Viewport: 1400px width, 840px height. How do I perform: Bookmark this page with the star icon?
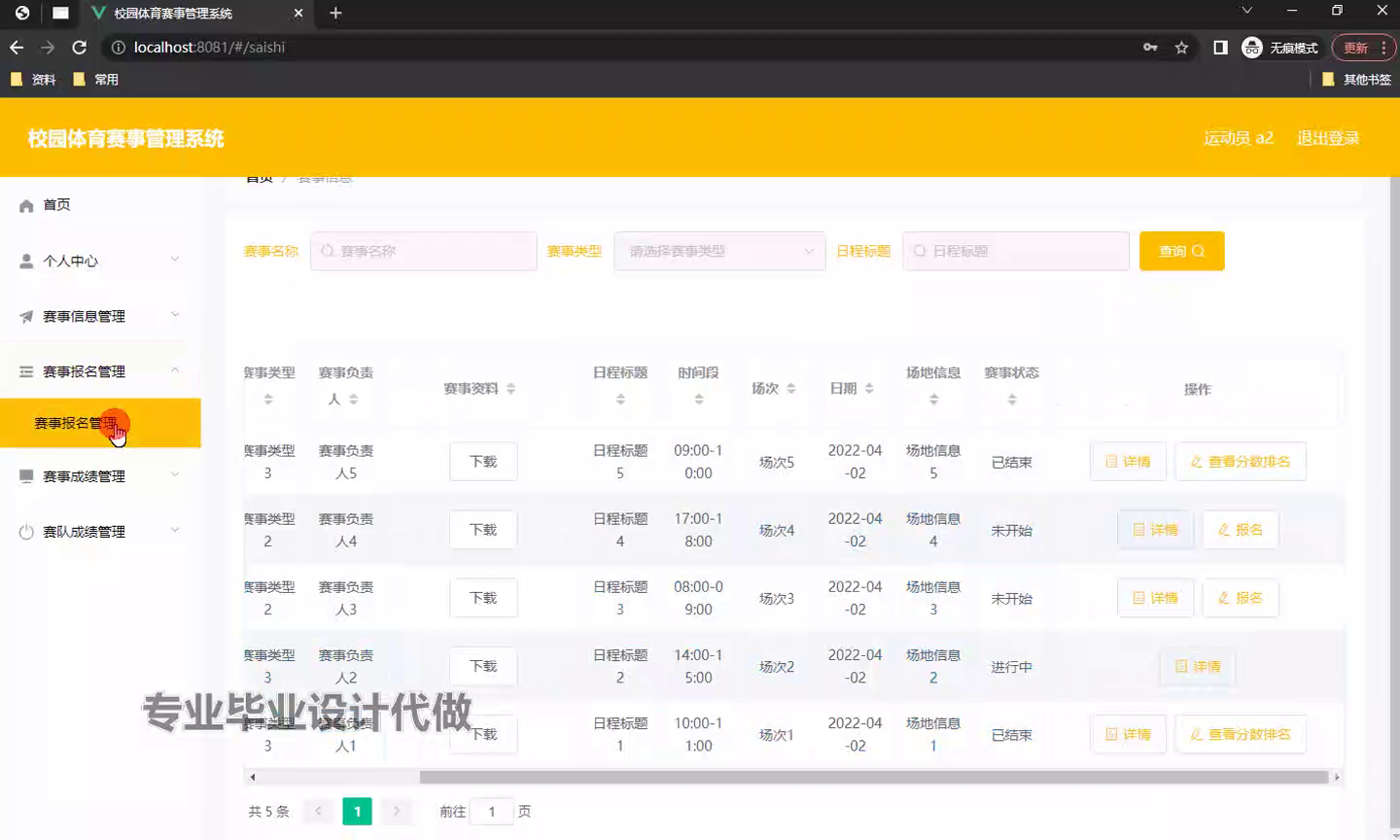[1181, 47]
